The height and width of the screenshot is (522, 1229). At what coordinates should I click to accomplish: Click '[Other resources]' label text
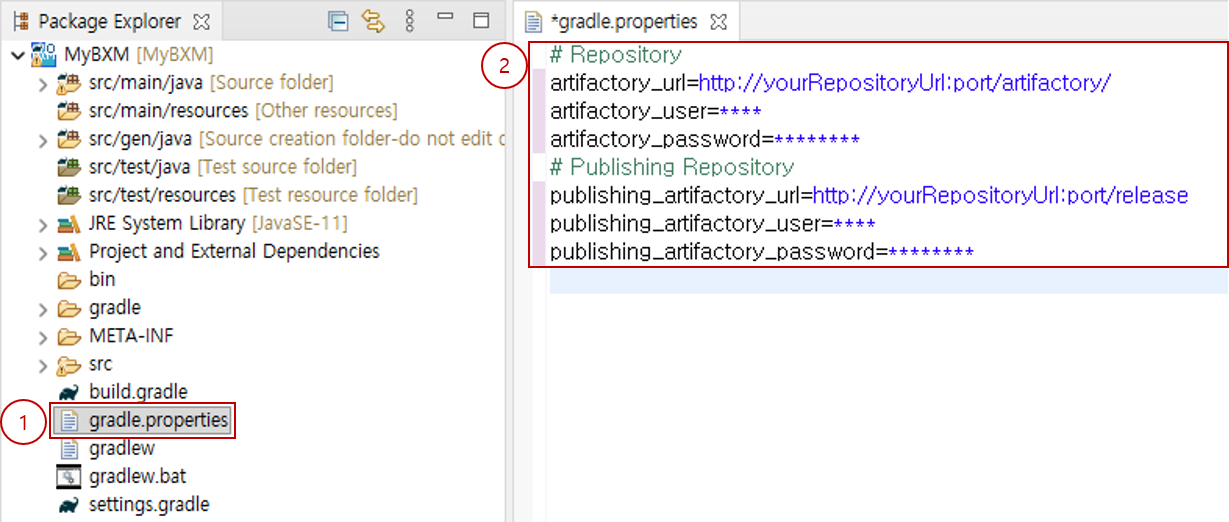(x=326, y=111)
